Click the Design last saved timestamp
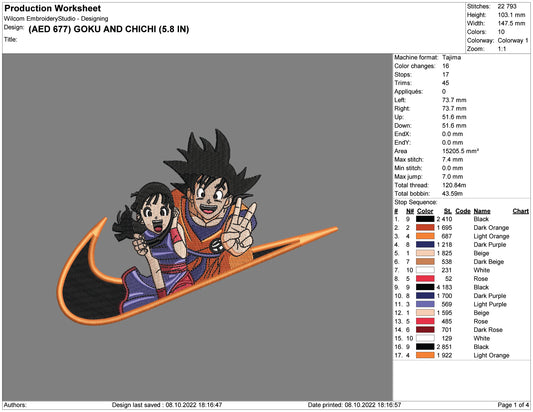The width and height of the screenshot is (533, 412). (167, 405)
